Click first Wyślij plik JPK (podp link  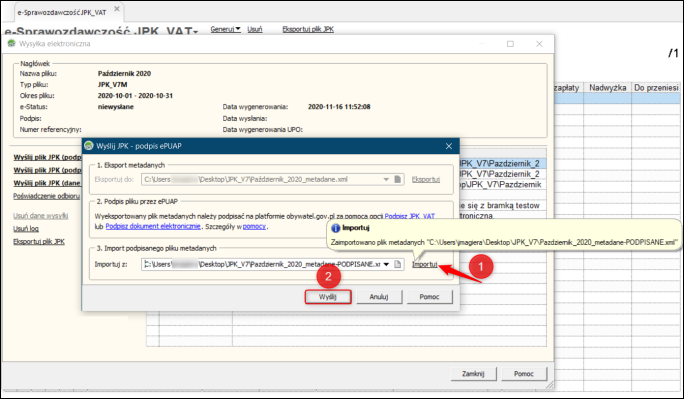coord(48,157)
